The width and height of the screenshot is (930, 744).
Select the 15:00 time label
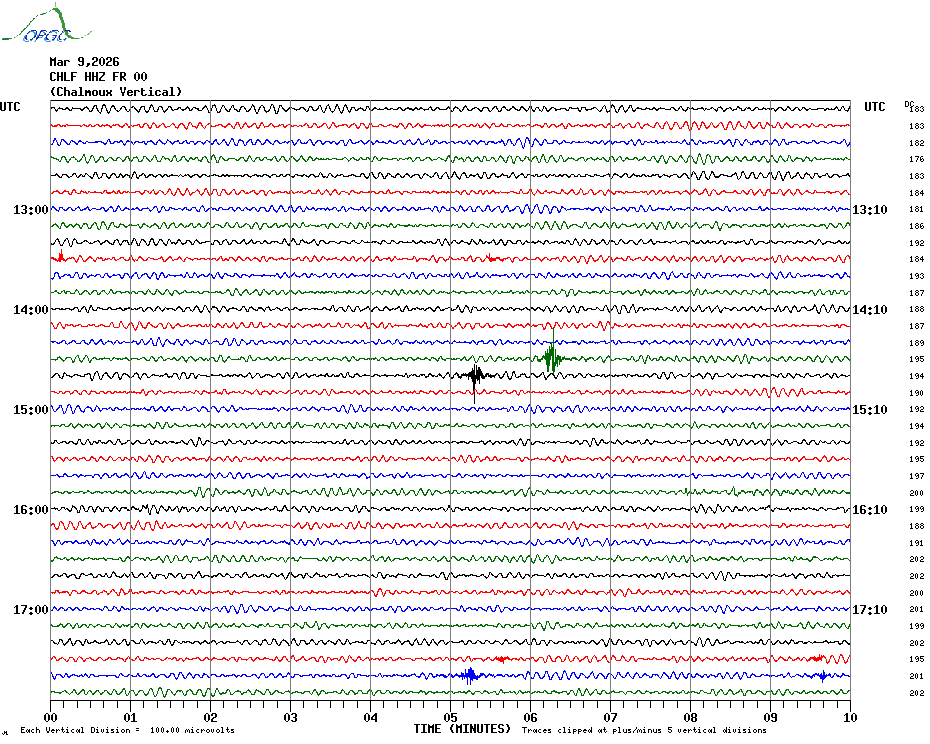[x=31, y=410]
